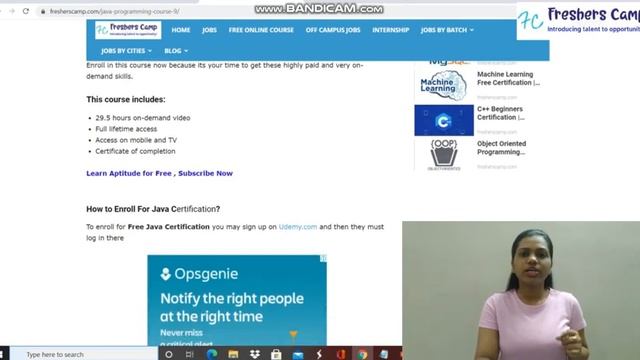Expand the JOBS BY BATCH dropdown

click(x=447, y=30)
